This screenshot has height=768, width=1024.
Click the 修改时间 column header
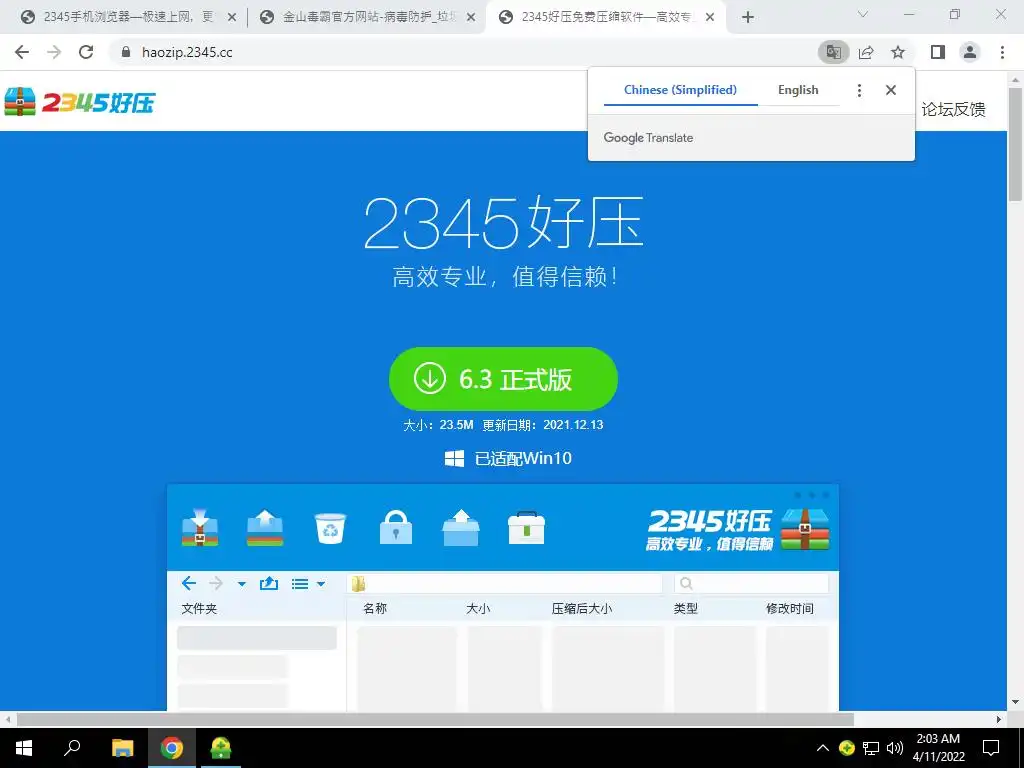790,609
